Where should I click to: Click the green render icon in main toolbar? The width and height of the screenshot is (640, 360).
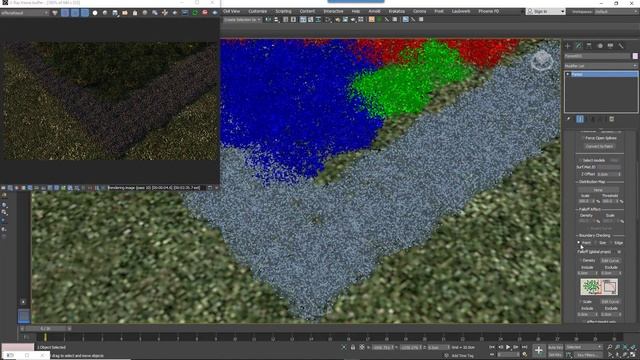coord(379,19)
